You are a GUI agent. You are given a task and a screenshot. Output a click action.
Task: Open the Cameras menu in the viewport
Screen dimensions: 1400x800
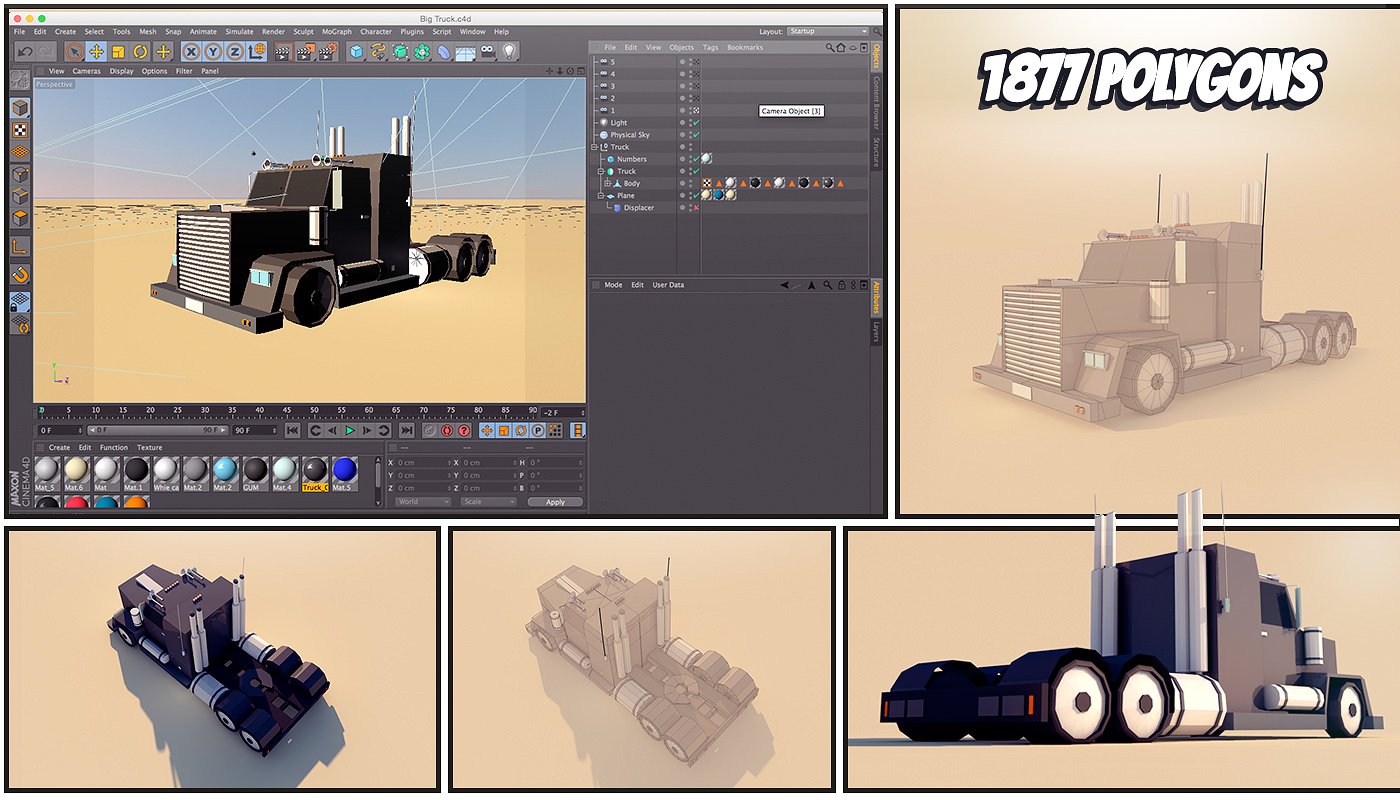pyautogui.click(x=86, y=71)
